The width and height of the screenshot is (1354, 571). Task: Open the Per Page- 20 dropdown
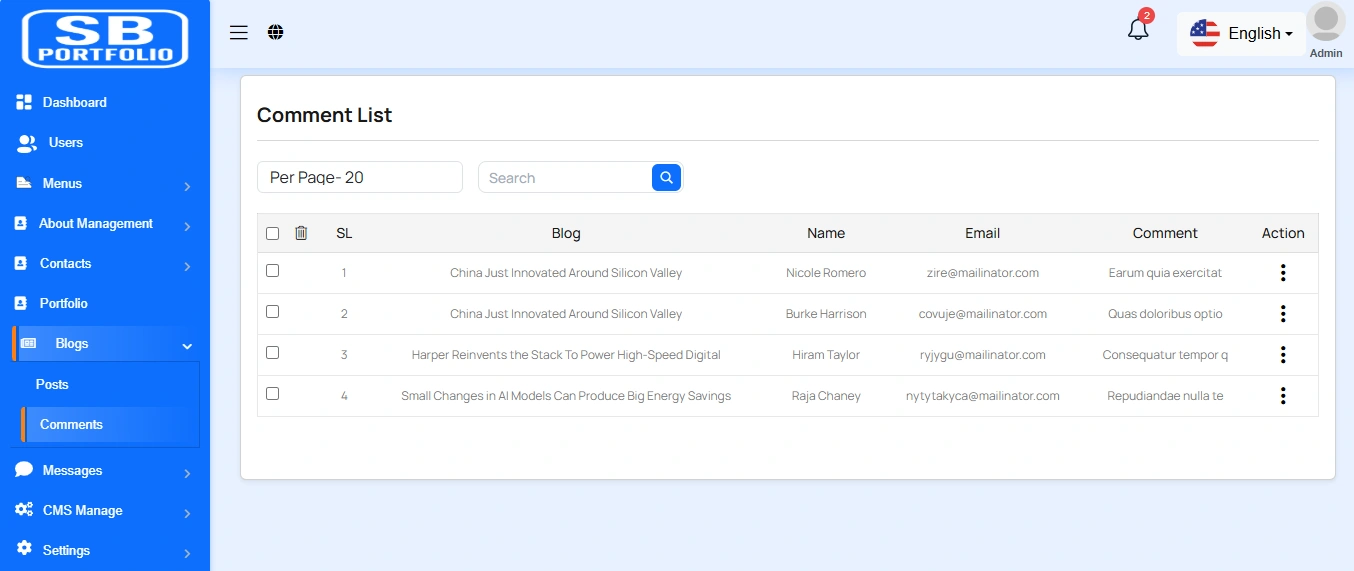point(360,177)
